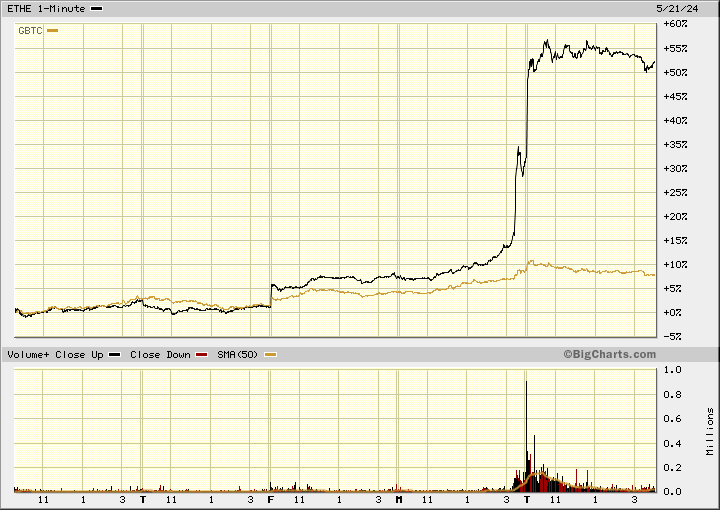The image size is (720, 510).
Task: Click the date "5/21/24" in the header
Action: coord(677,9)
